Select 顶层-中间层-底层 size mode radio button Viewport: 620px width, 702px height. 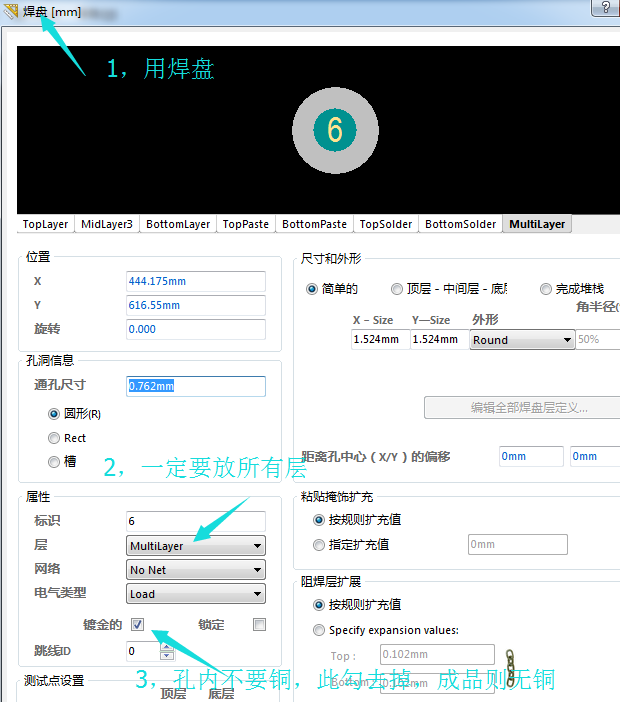point(398,289)
